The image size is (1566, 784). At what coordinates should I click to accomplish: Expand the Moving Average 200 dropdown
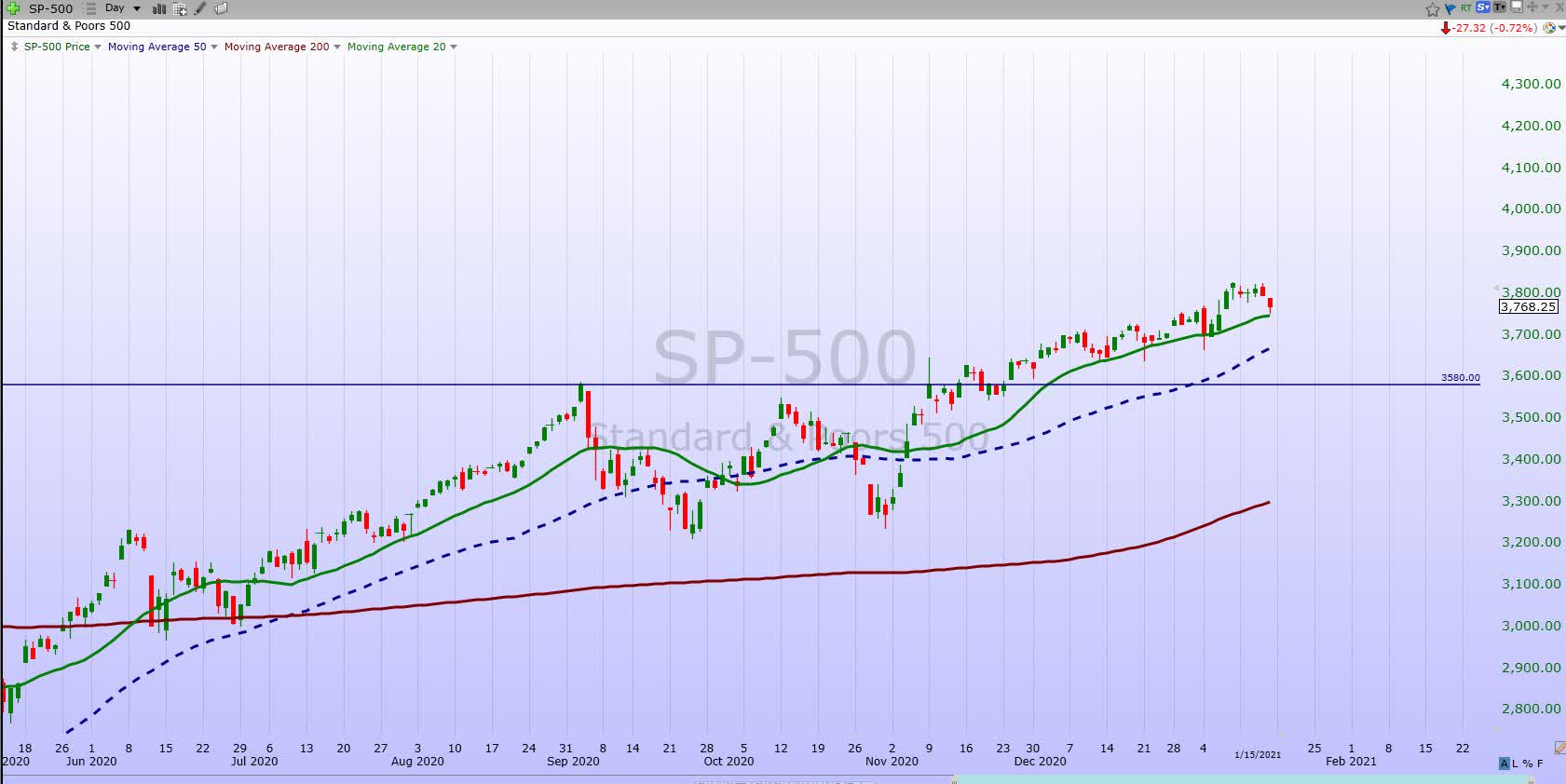(337, 47)
